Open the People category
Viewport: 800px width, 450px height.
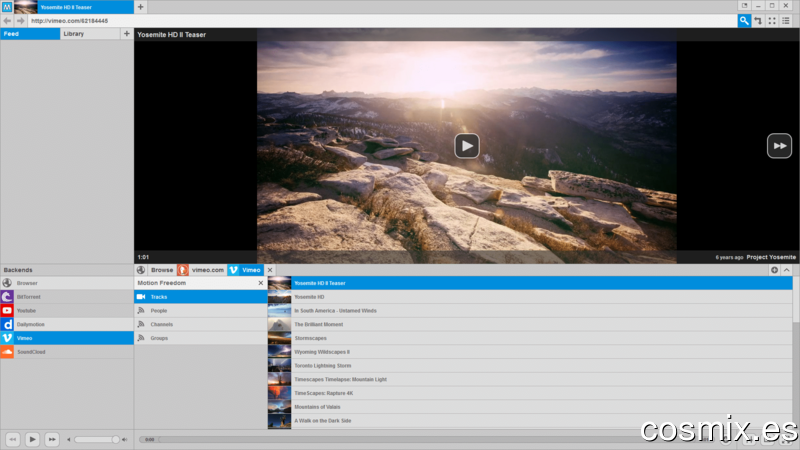[201, 310]
